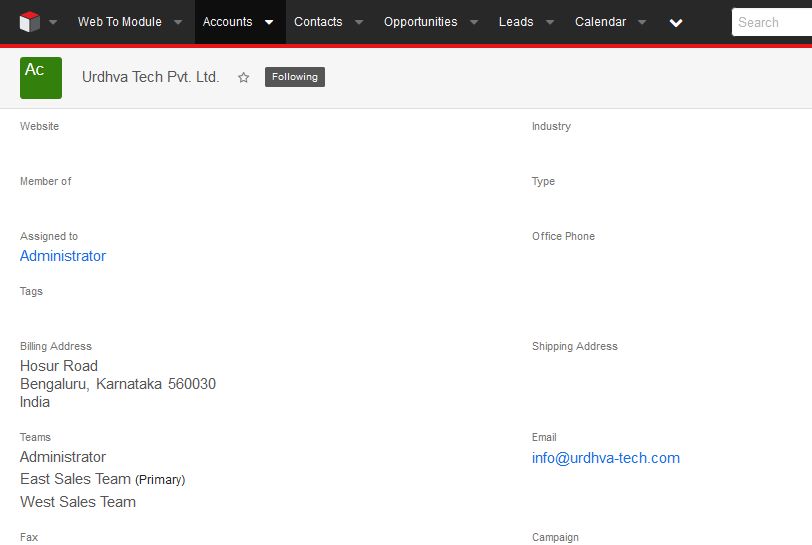This screenshot has height=545, width=812.
Task: Click the Type field label
Action: (543, 181)
